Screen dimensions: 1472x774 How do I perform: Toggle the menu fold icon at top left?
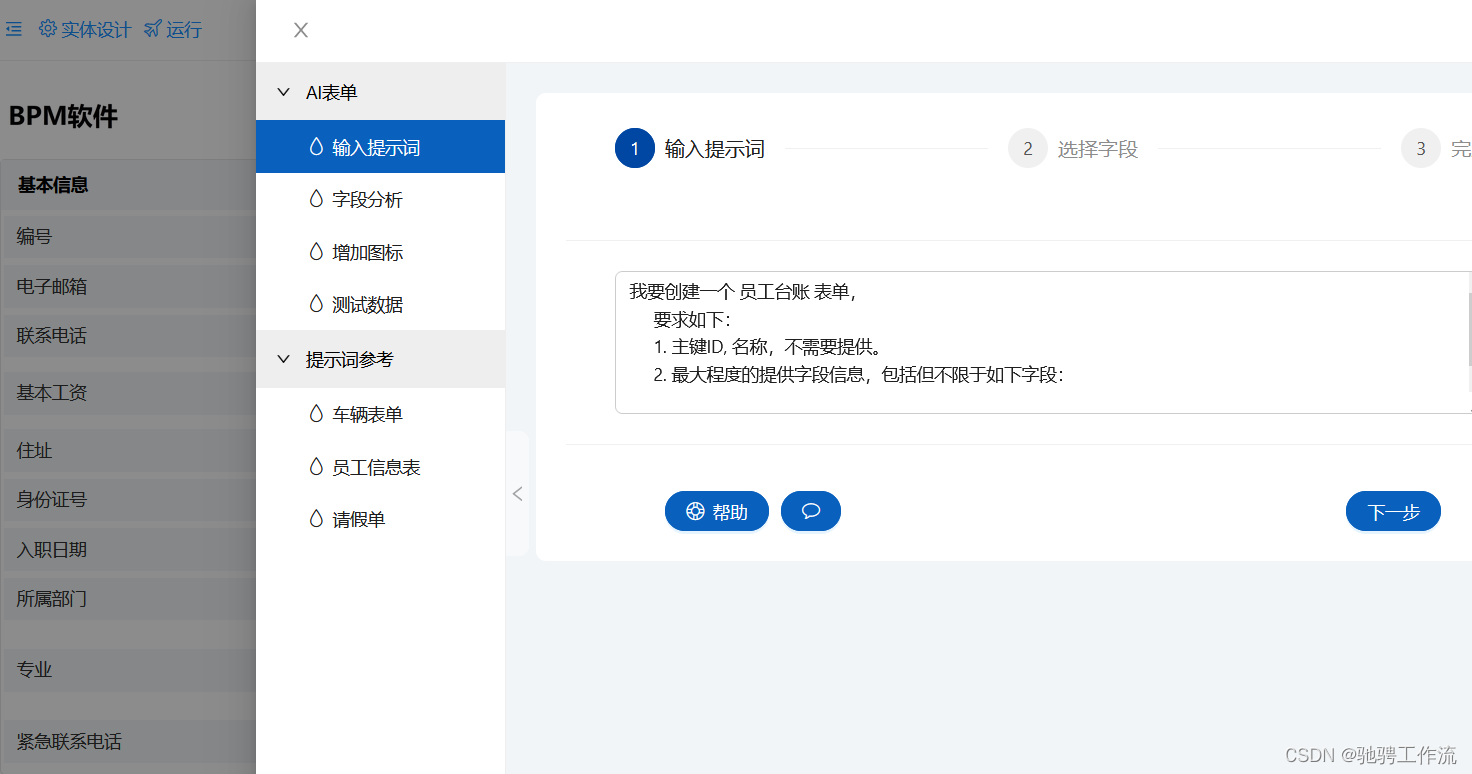click(x=14, y=30)
